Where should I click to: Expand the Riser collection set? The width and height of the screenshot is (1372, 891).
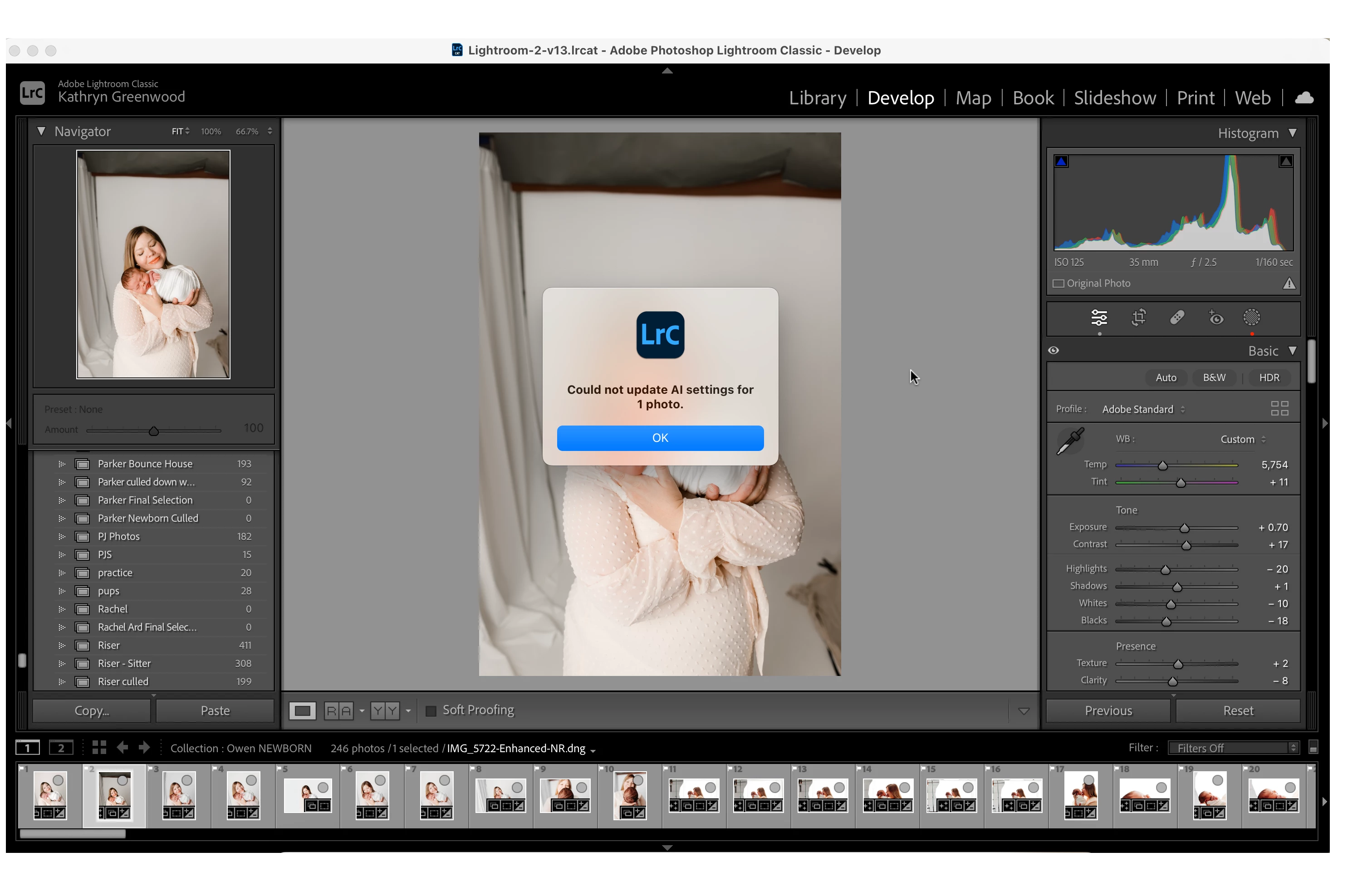pyautogui.click(x=62, y=646)
